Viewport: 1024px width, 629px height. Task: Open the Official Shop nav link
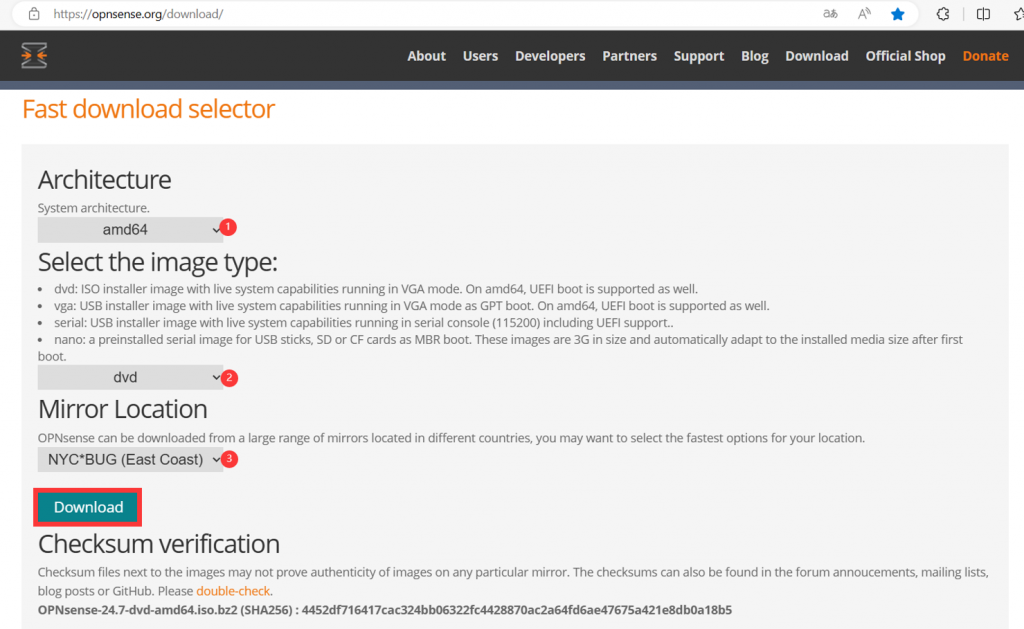pos(905,56)
